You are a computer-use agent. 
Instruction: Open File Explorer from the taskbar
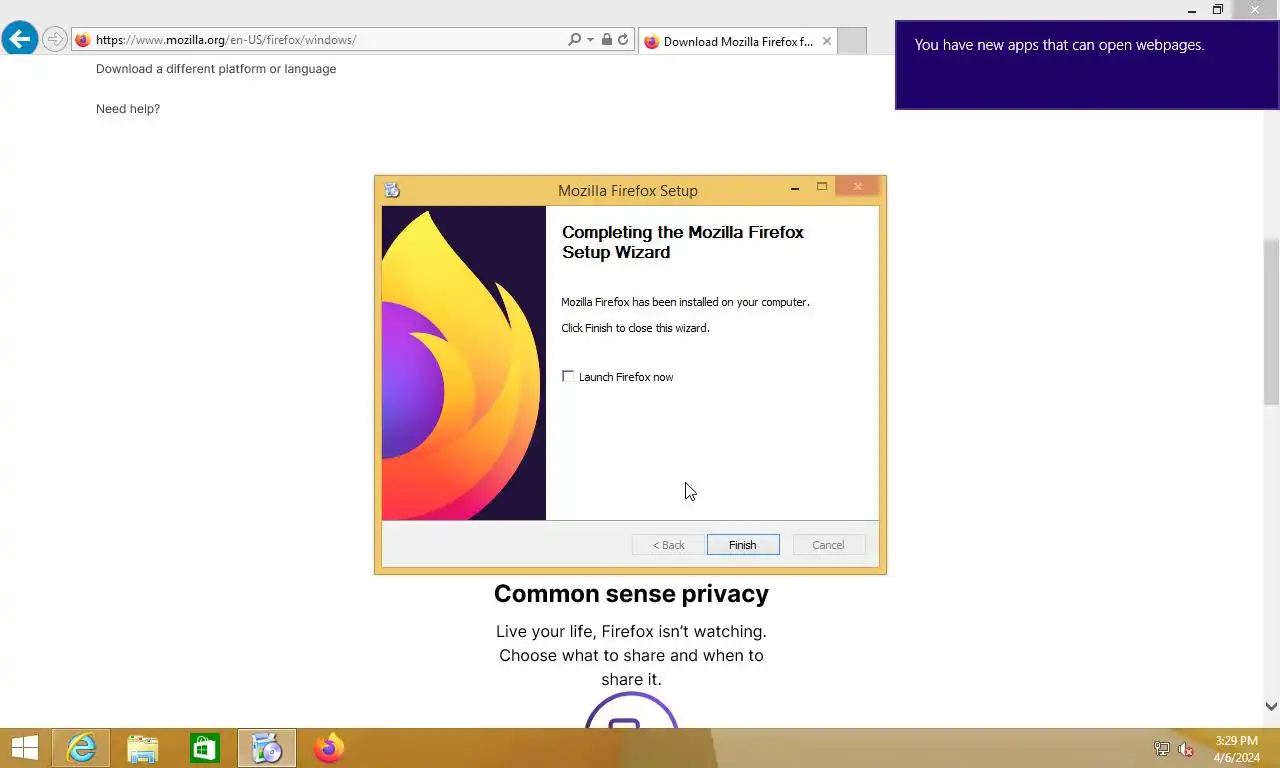coord(143,748)
